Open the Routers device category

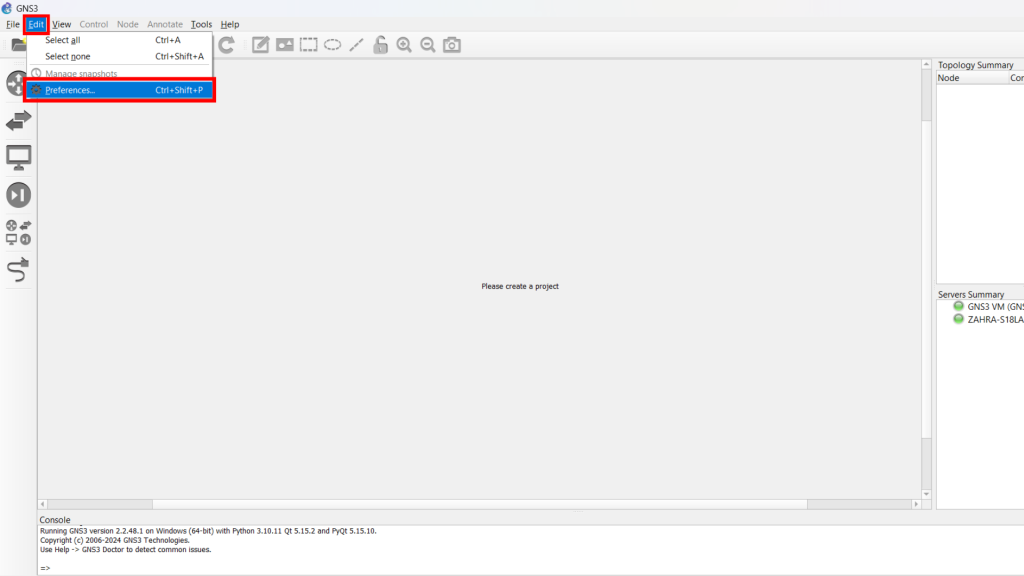pyautogui.click(x=18, y=83)
